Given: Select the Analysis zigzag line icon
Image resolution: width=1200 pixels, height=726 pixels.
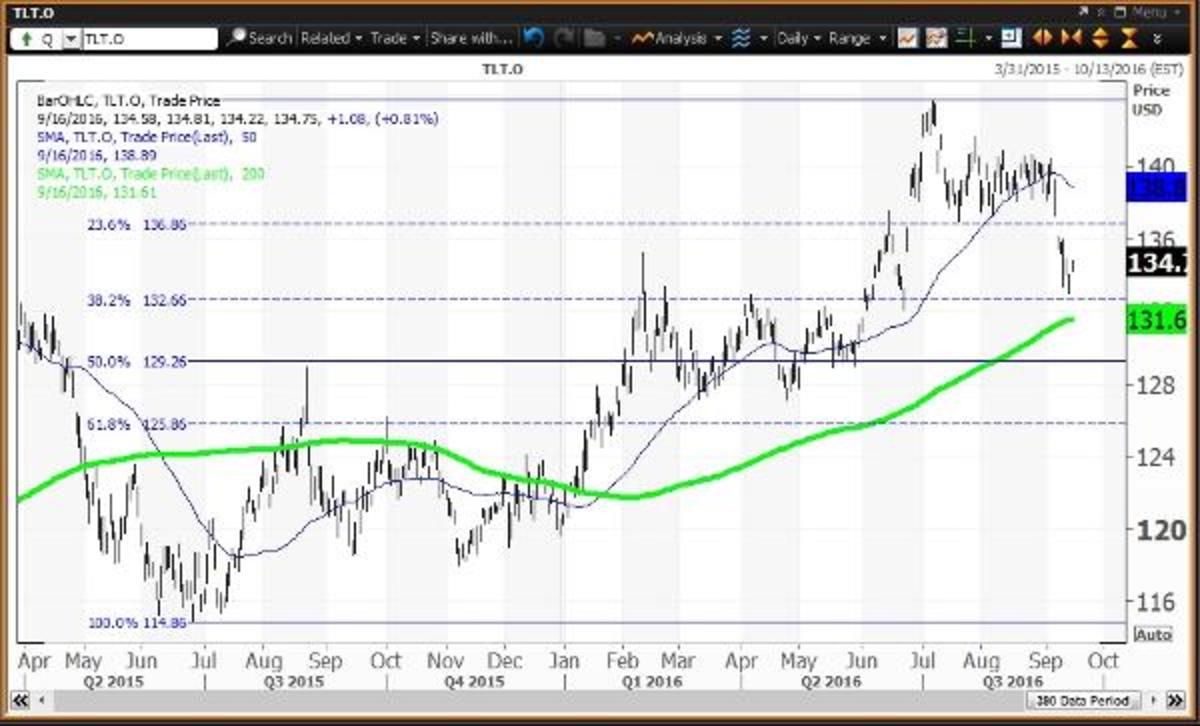Looking at the screenshot, I should pos(645,38).
